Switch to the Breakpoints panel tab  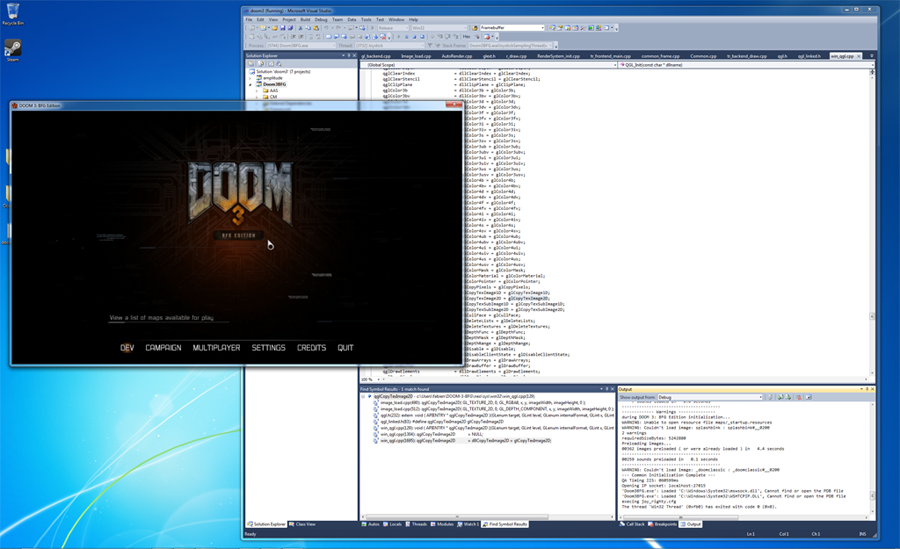[662, 524]
